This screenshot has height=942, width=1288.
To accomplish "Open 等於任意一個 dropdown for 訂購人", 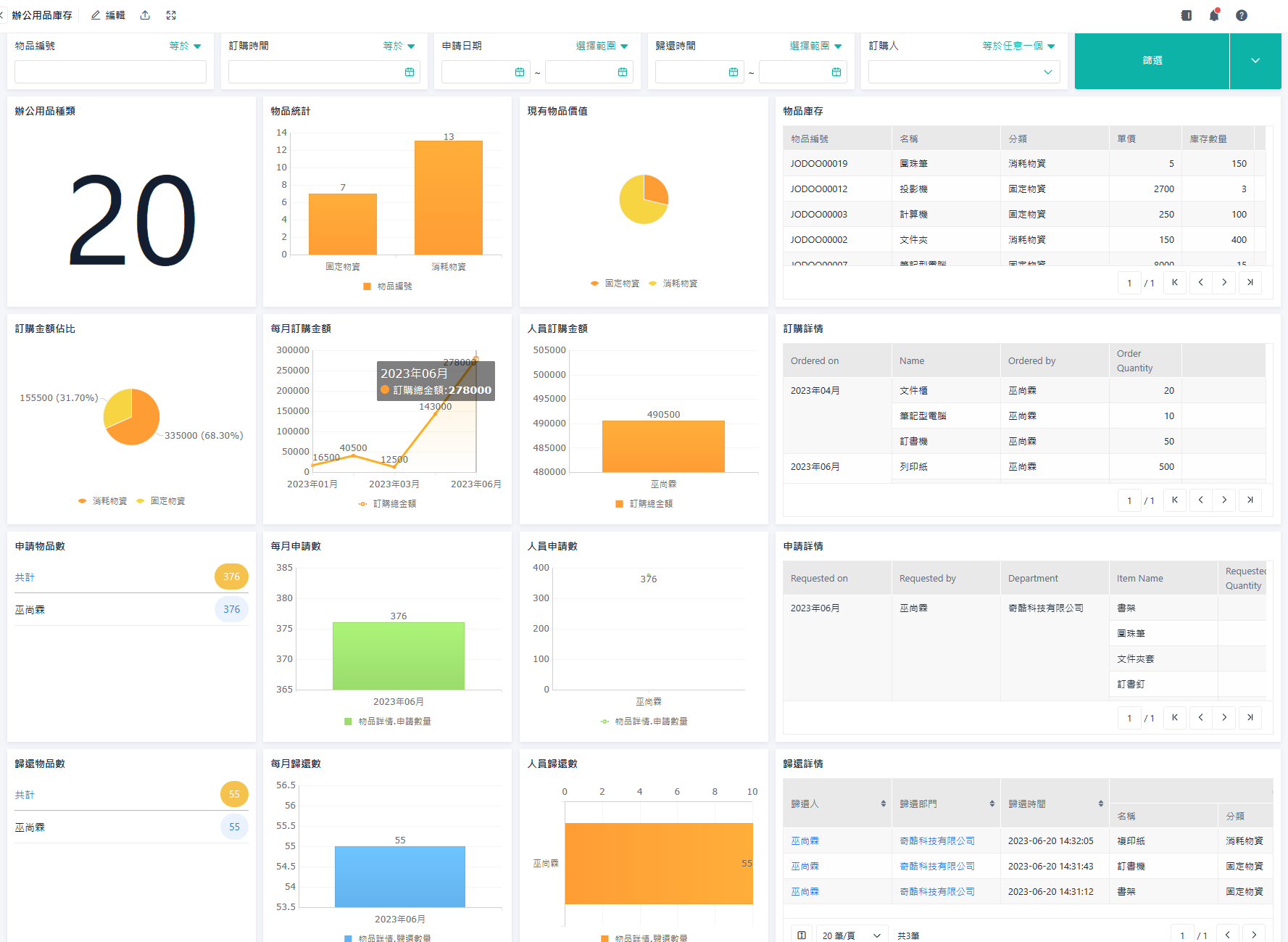I will pos(1019,46).
